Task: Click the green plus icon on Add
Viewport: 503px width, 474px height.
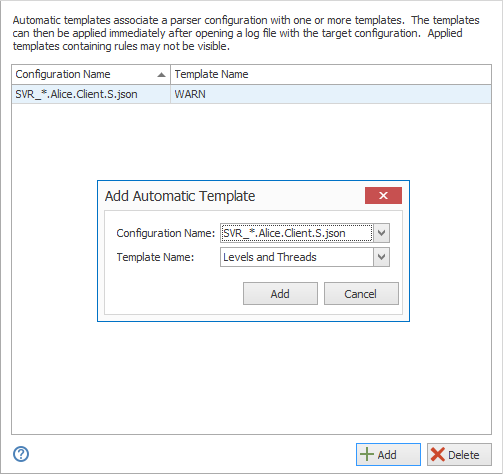Action: click(x=367, y=454)
